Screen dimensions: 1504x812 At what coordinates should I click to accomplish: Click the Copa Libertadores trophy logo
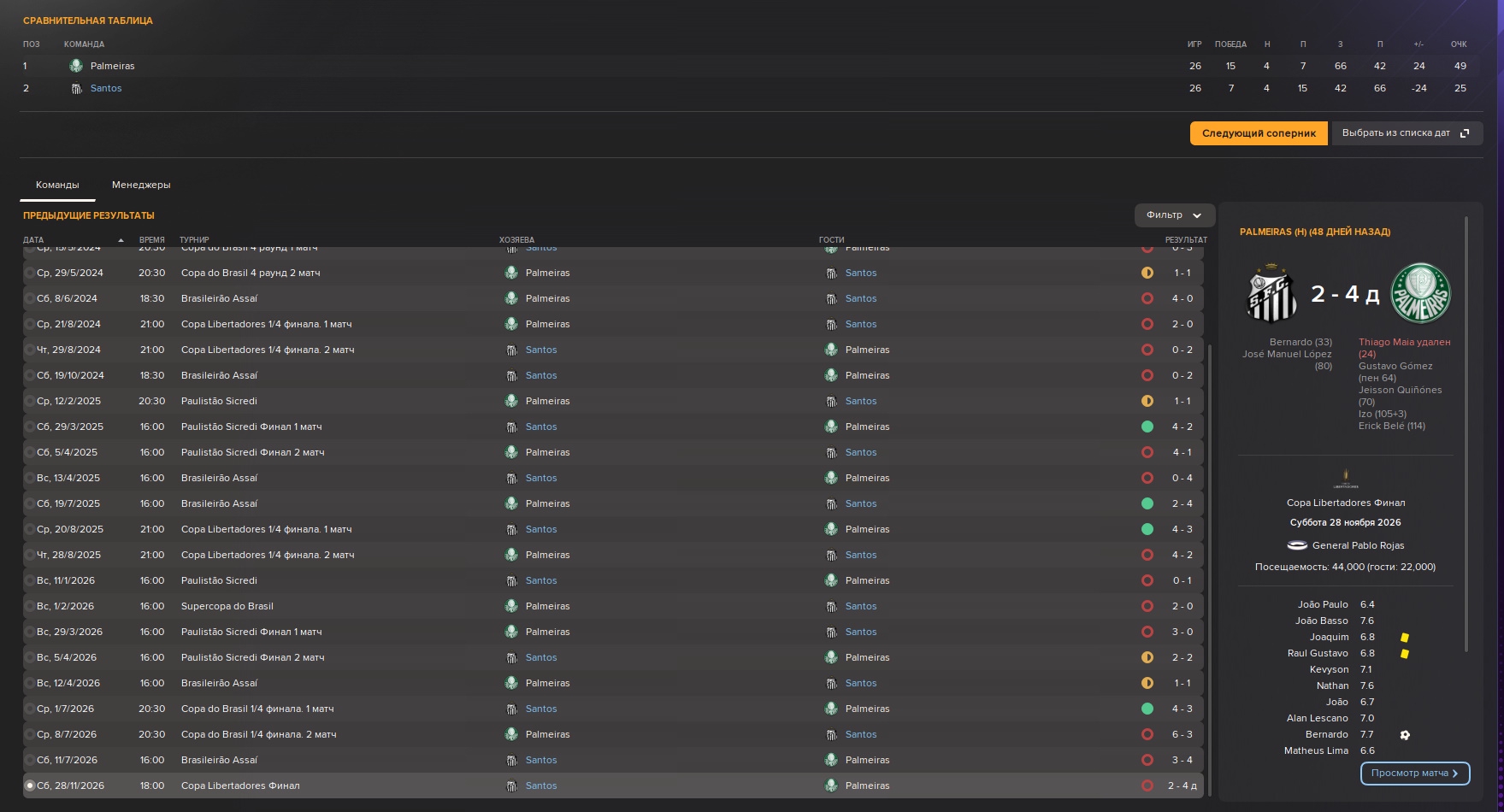(1346, 479)
